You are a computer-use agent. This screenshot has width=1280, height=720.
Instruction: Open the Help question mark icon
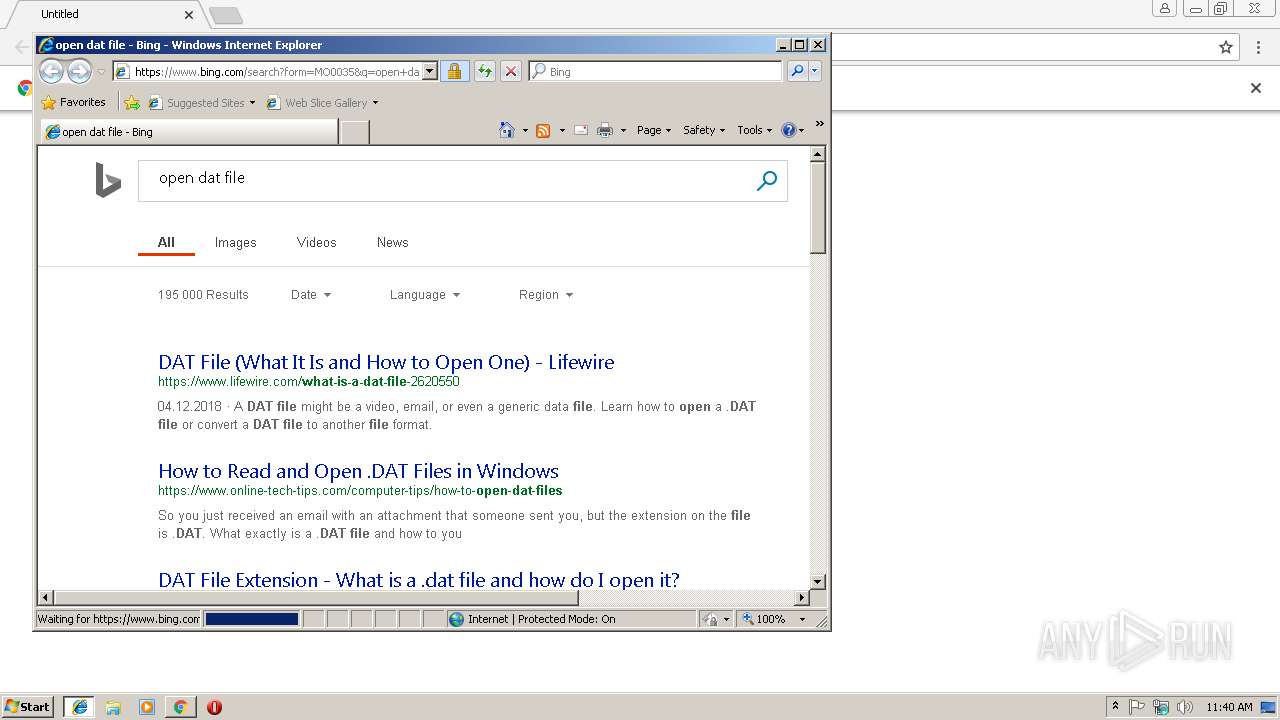[x=788, y=130]
